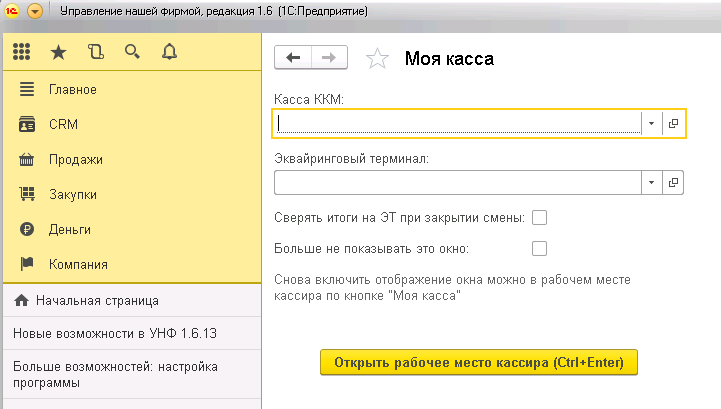Check Больше не показывать это окно
This screenshot has height=409, width=721.
click(539, 248)
